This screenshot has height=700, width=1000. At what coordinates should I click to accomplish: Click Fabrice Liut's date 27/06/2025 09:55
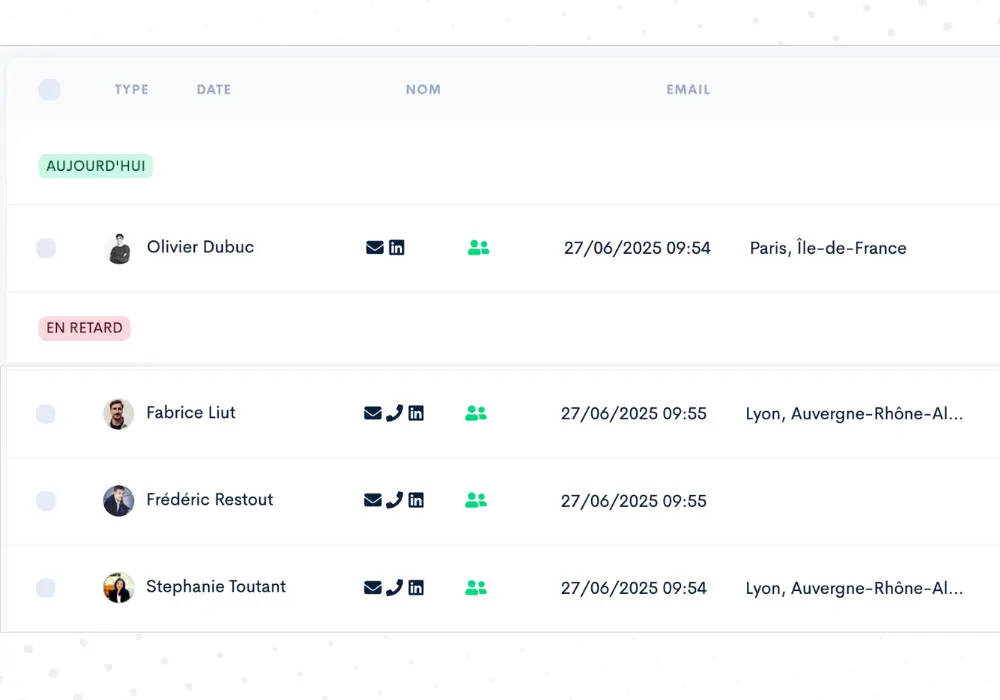pyautogui.click(x=634, y=414)
